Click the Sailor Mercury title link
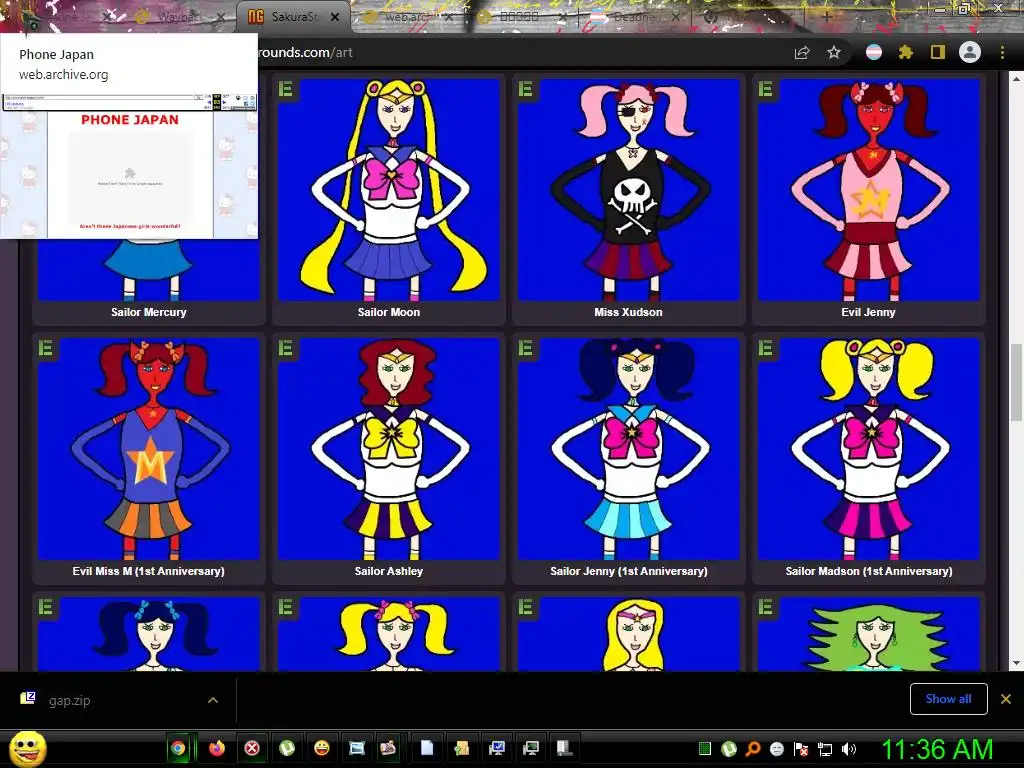The image size is (1024, 768). [x=149, y=312]
